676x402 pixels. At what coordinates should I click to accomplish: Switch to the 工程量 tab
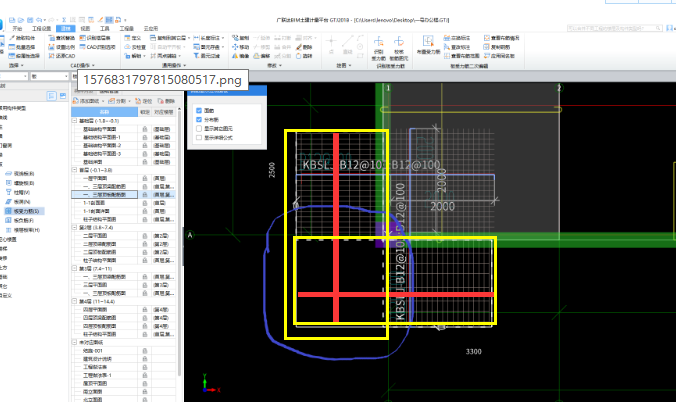point(127,28)
